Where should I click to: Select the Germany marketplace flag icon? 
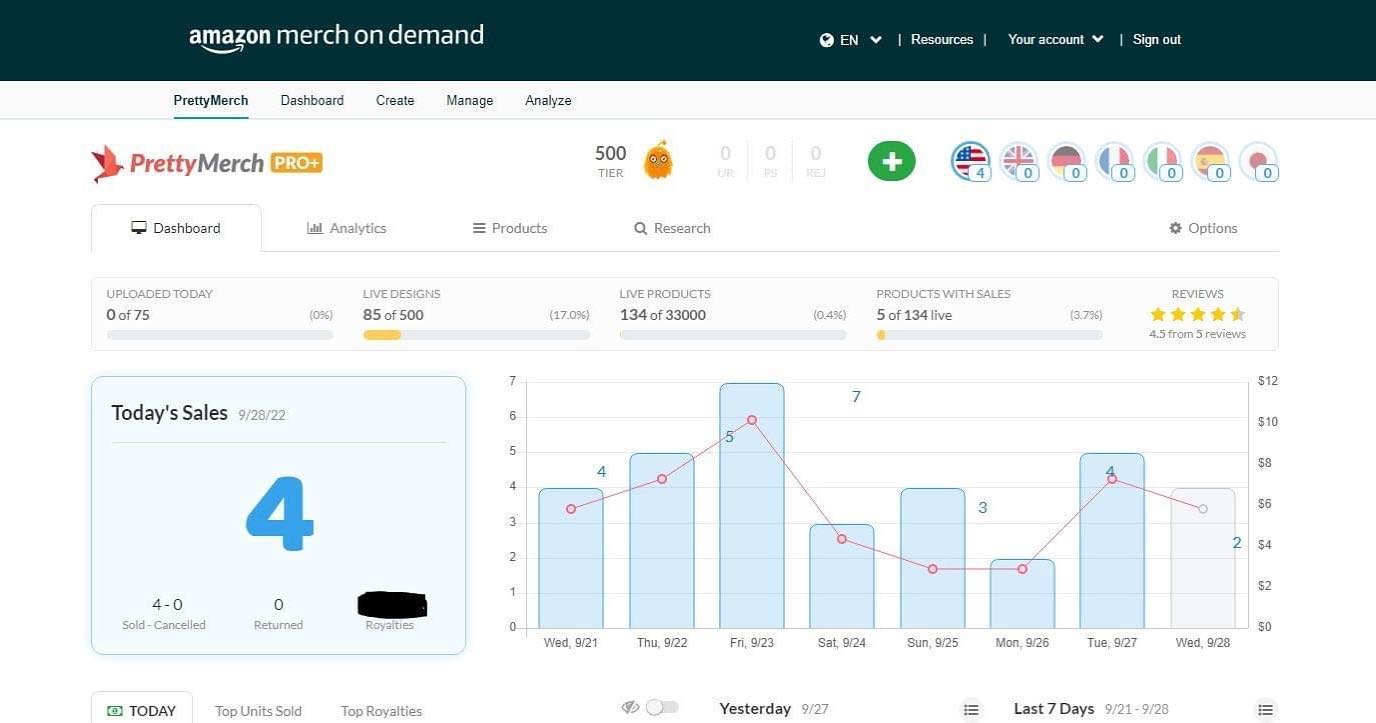[1066, 161]
